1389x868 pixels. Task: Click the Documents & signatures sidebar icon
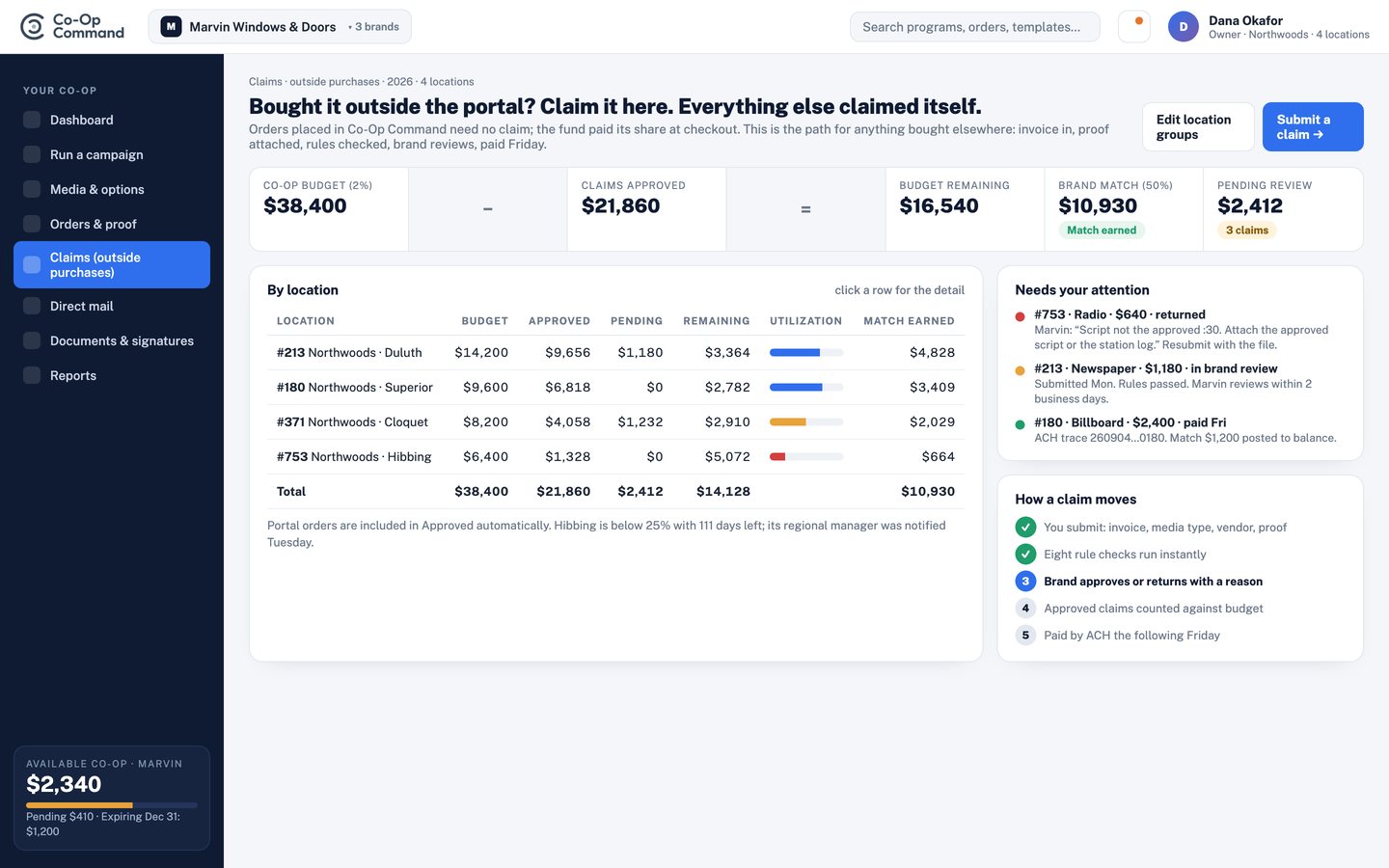32,340
